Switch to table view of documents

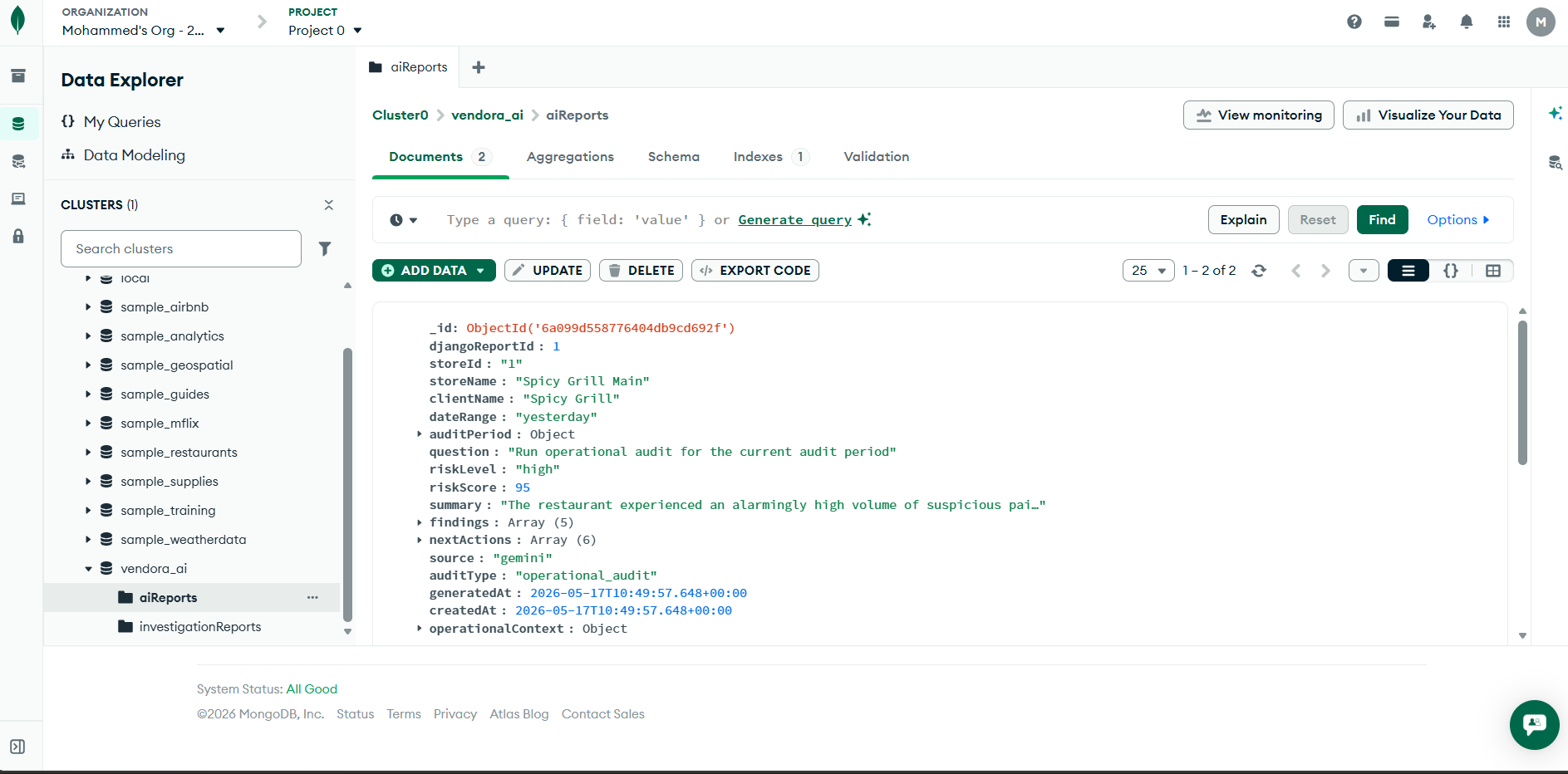tap(1493, 271)
